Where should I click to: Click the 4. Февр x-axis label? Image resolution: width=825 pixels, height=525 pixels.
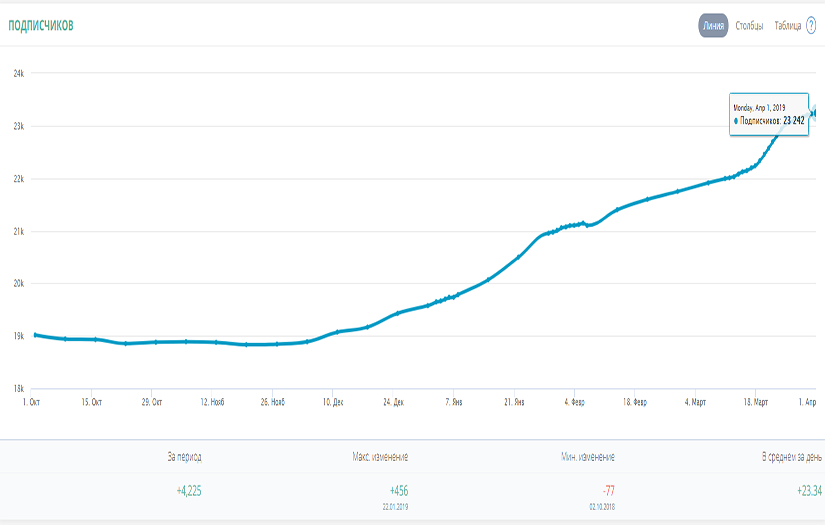(x=573, y=402)
